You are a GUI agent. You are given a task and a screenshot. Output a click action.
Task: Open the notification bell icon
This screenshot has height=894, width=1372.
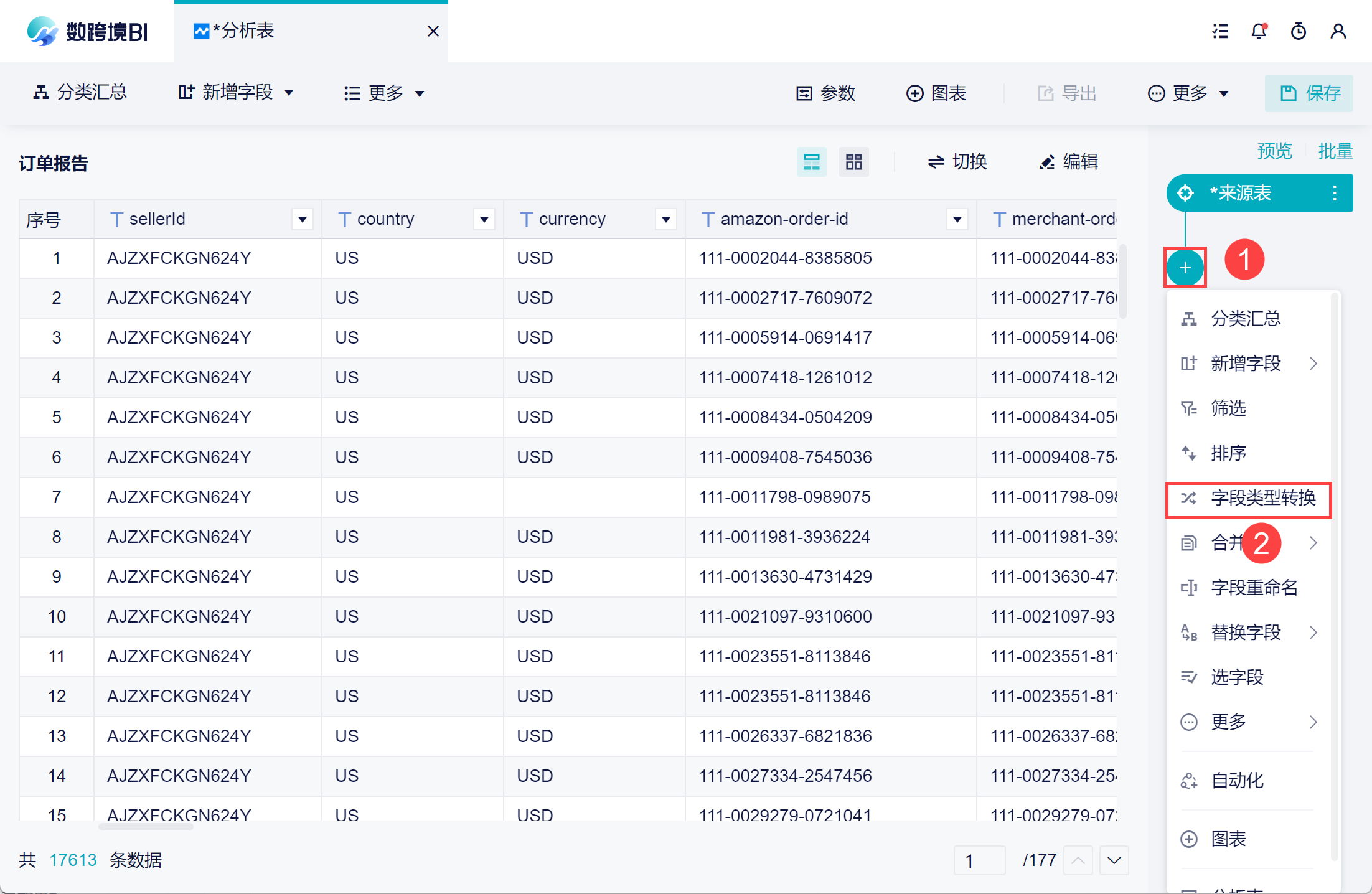pos(1259,31)
